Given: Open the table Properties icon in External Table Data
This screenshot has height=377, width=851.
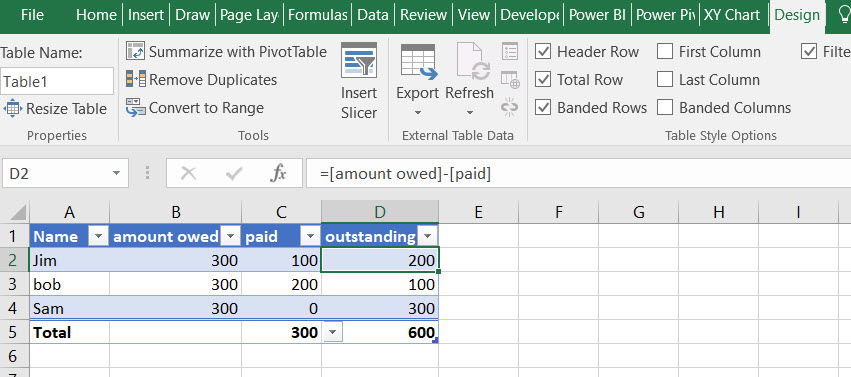Looking at the screenshot, I should click(510, 52).
